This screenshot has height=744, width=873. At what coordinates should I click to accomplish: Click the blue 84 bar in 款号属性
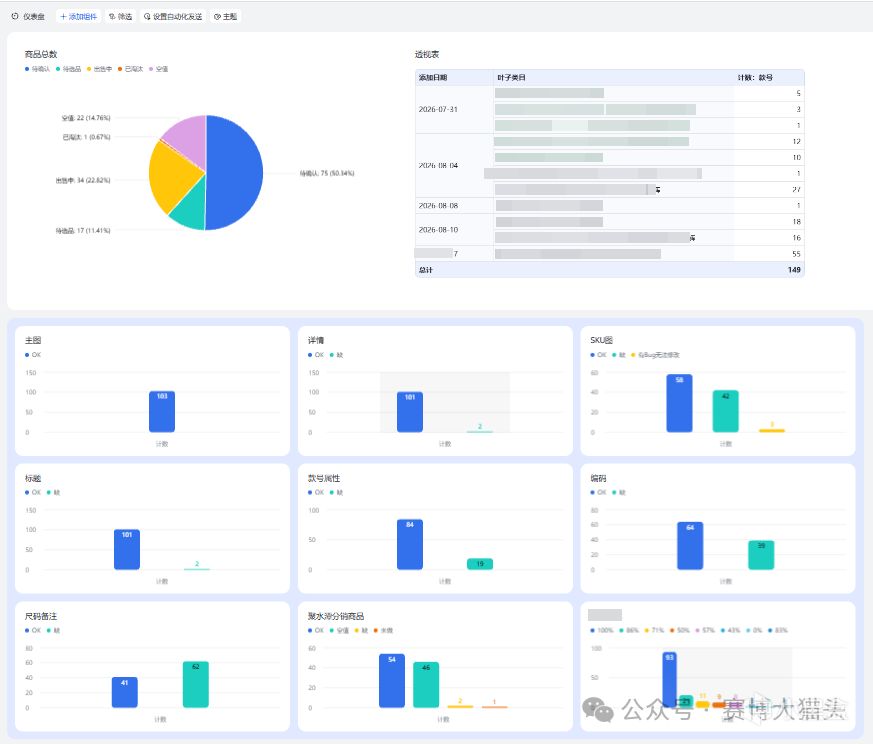410,544
